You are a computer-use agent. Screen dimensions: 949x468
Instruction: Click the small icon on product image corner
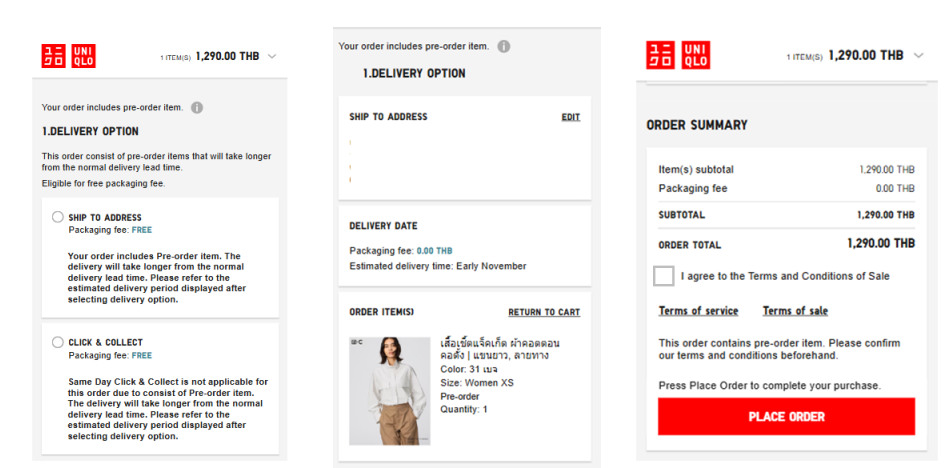(x=355, y=341)
